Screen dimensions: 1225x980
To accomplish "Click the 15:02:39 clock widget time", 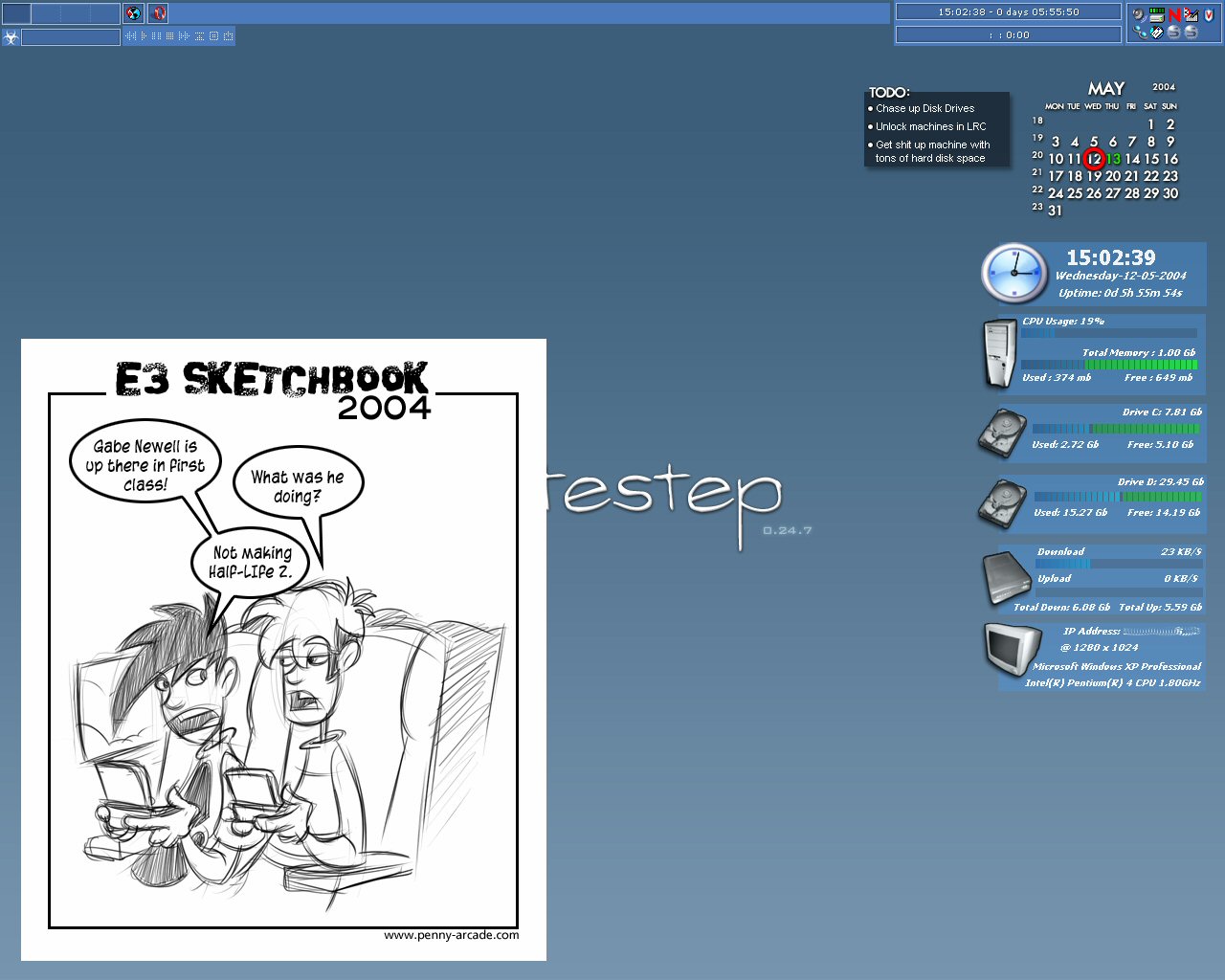I will point(1111,257).
